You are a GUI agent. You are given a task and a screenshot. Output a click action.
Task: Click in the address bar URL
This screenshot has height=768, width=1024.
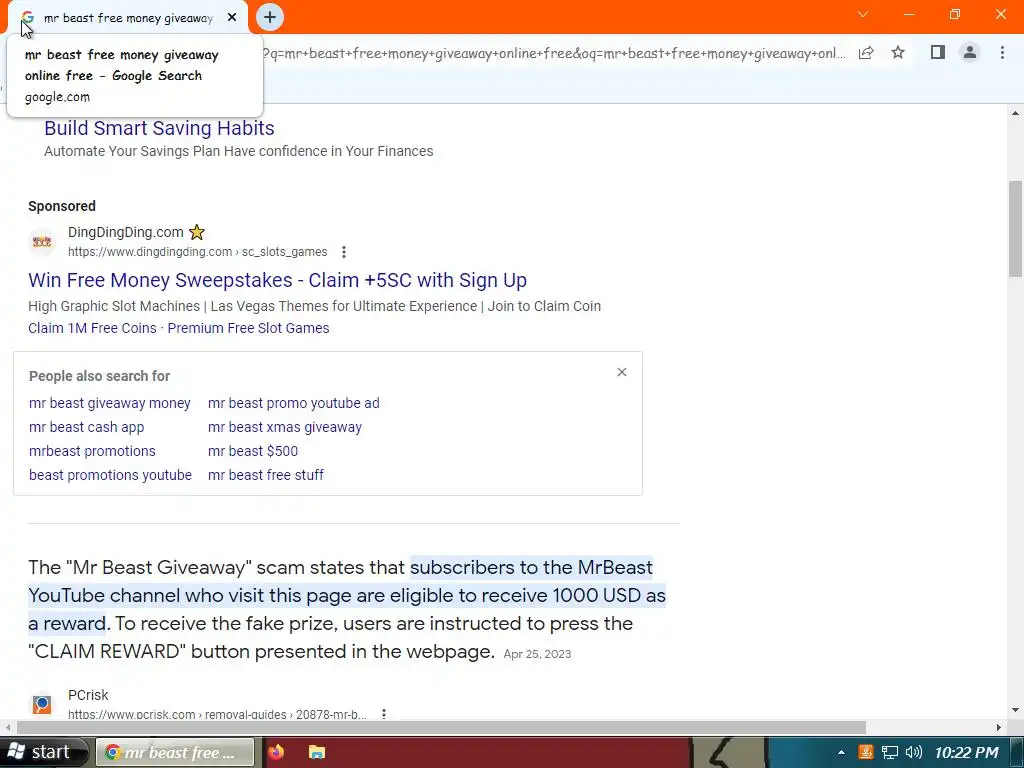553,54
